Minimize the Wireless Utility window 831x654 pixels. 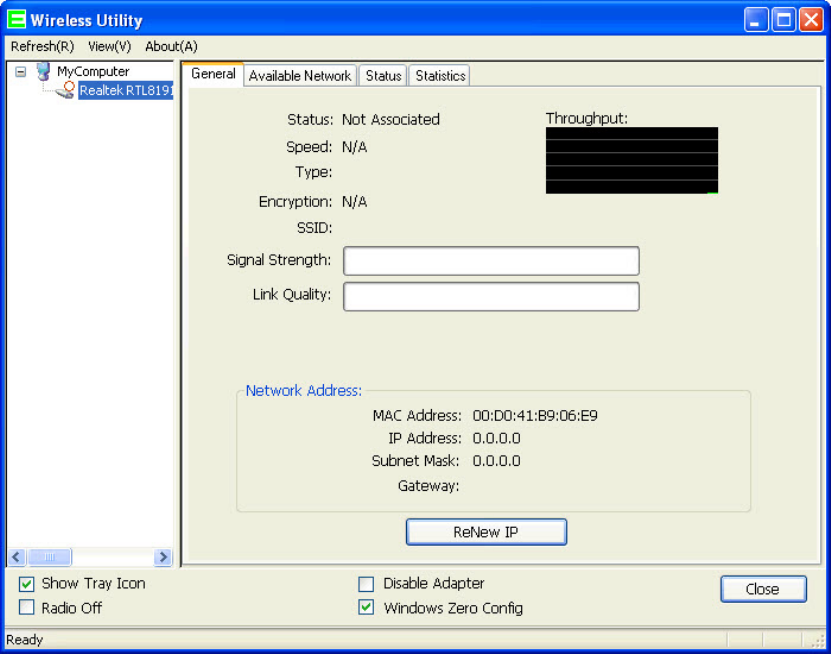(756, 20)
